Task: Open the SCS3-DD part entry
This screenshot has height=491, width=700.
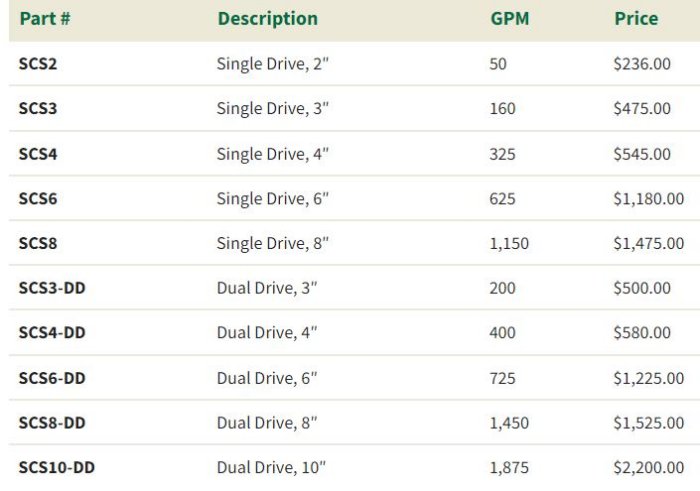Action: 52,288
